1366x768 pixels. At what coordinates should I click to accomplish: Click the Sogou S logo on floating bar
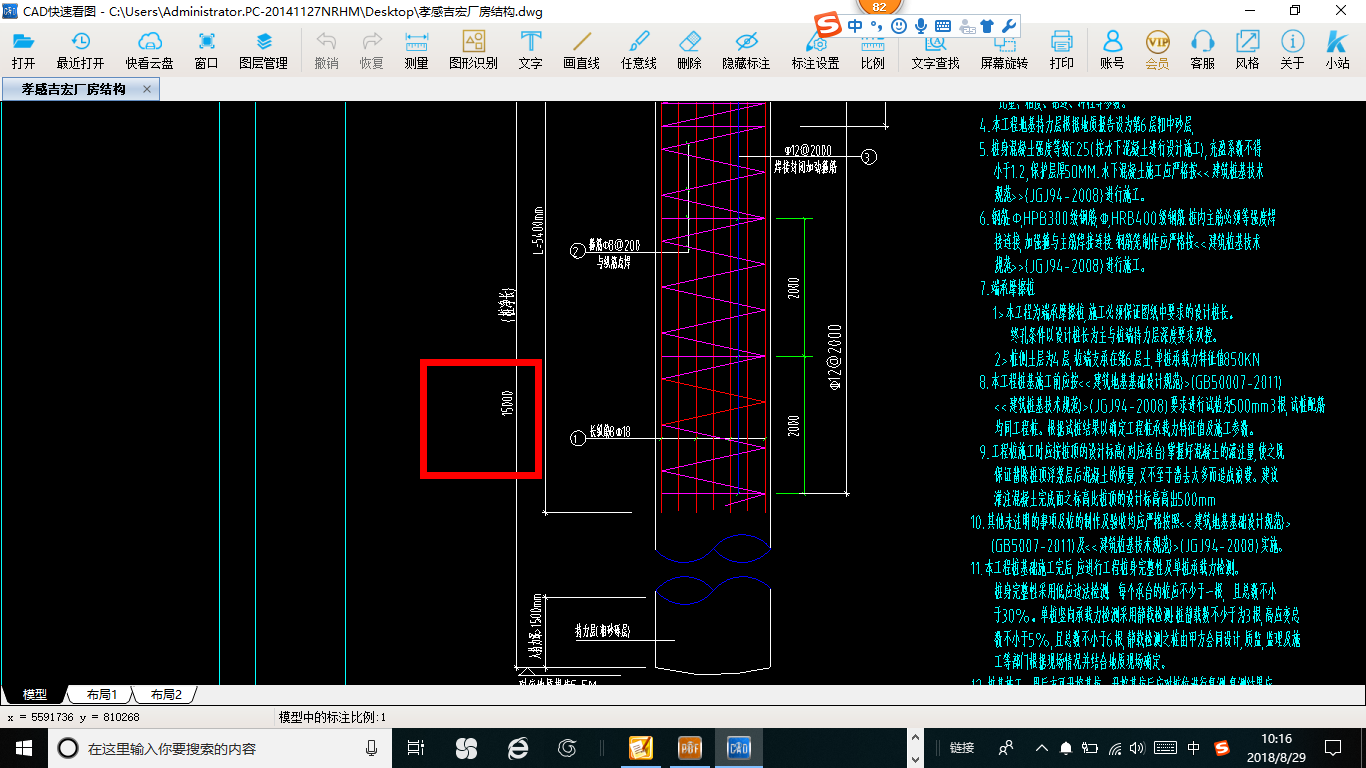(827, 25)
